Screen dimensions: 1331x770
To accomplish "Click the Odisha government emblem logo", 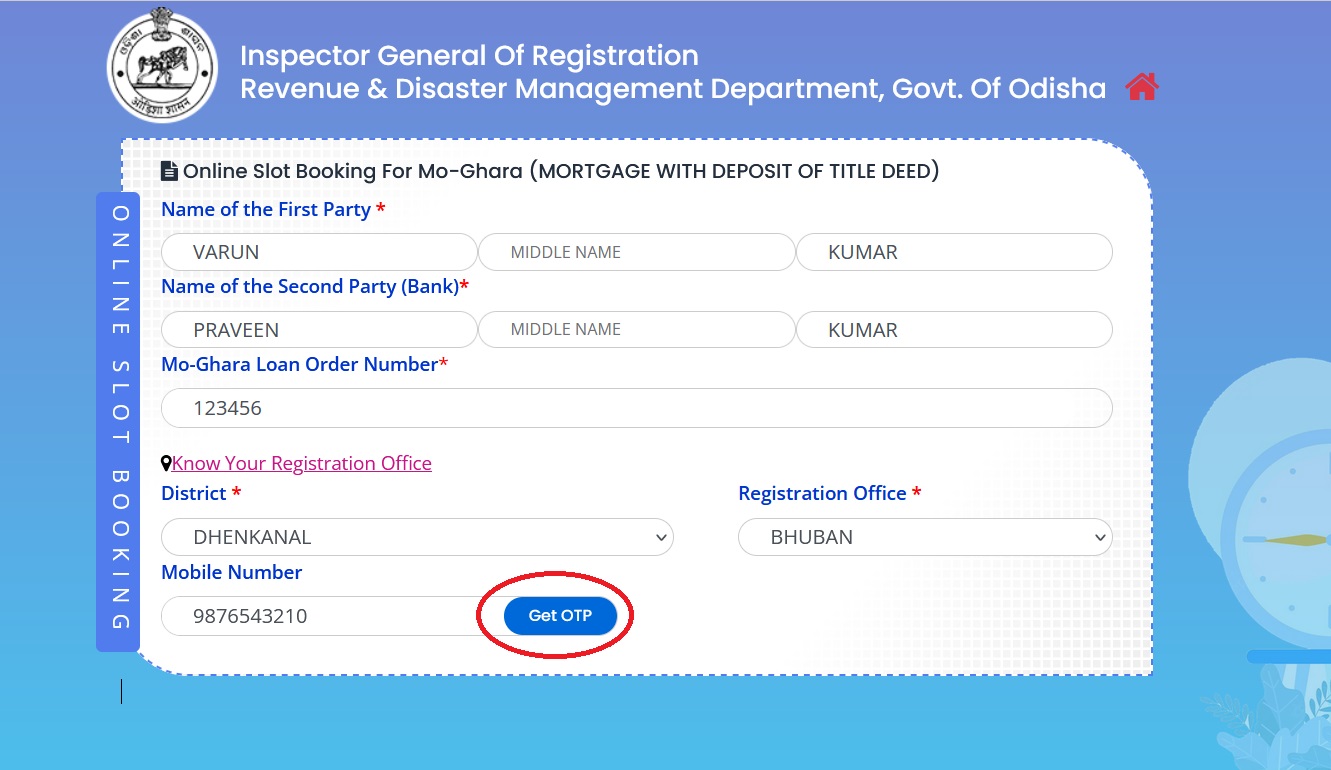I will 161,65.
